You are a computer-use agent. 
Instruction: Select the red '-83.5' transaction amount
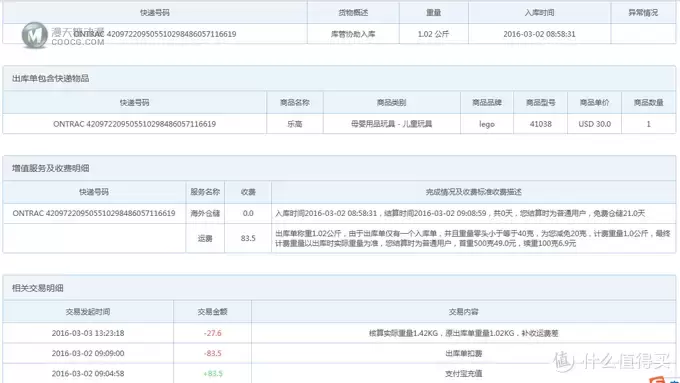tap(212, 353)
